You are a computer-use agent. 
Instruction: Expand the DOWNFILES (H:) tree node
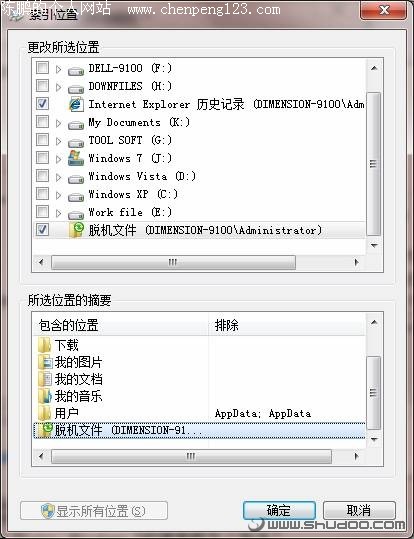pyautogui.click(x=58, y=87)
